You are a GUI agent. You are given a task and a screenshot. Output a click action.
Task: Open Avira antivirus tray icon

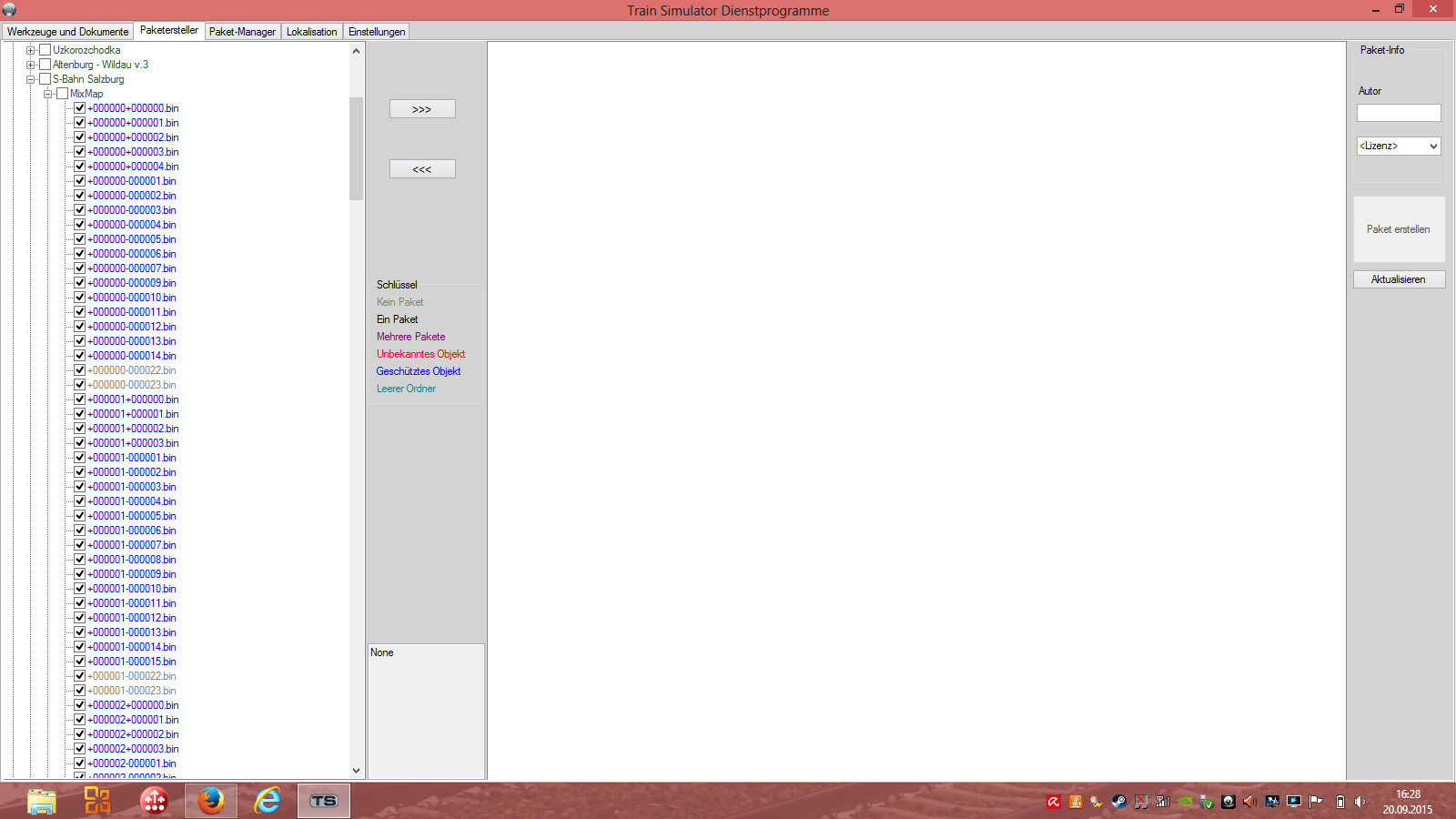pyautogui.click(x=1054, y=802)
